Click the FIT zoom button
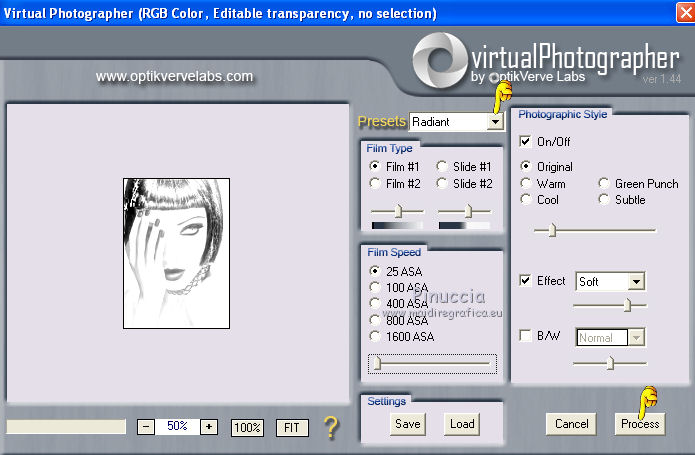 (292, 428)
